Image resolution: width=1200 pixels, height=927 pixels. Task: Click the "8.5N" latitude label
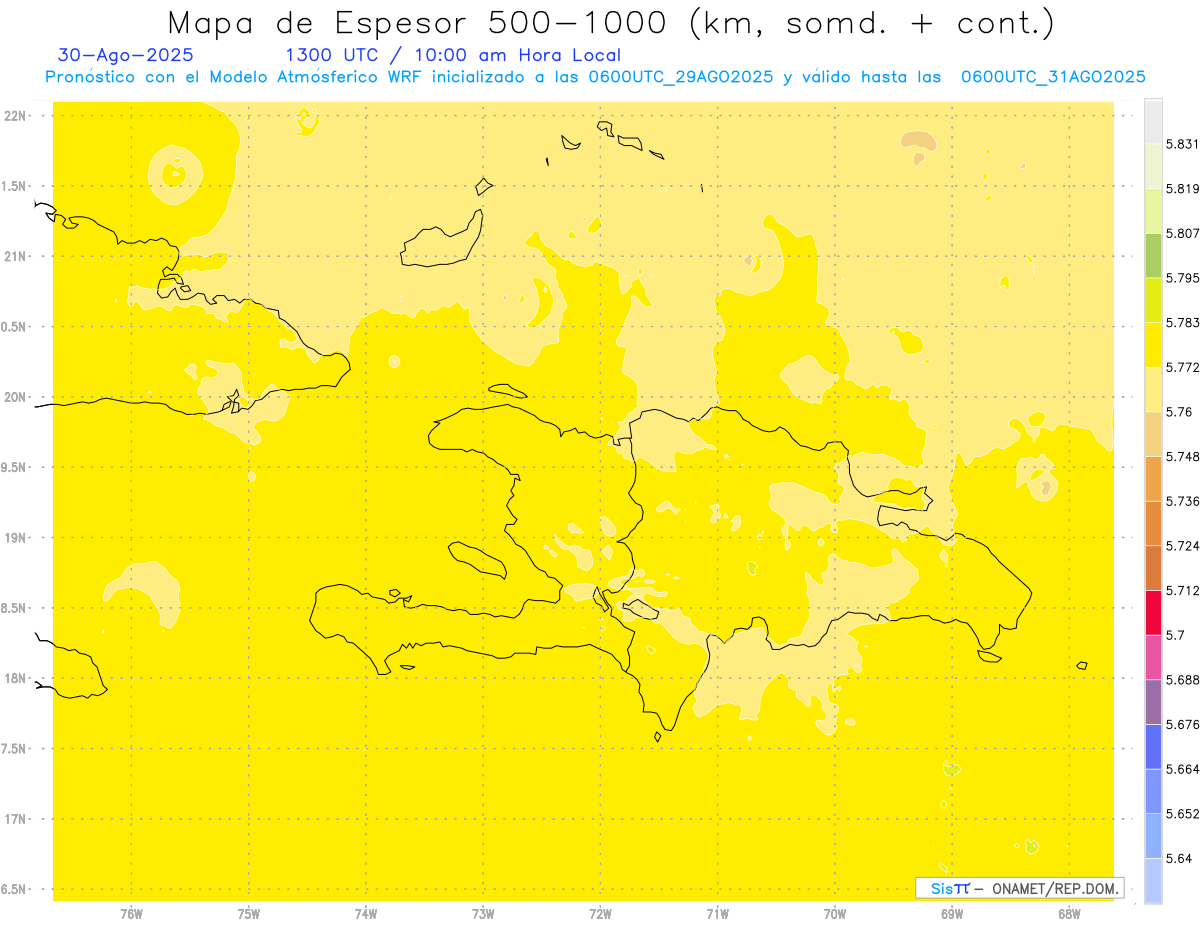[13, 608]
